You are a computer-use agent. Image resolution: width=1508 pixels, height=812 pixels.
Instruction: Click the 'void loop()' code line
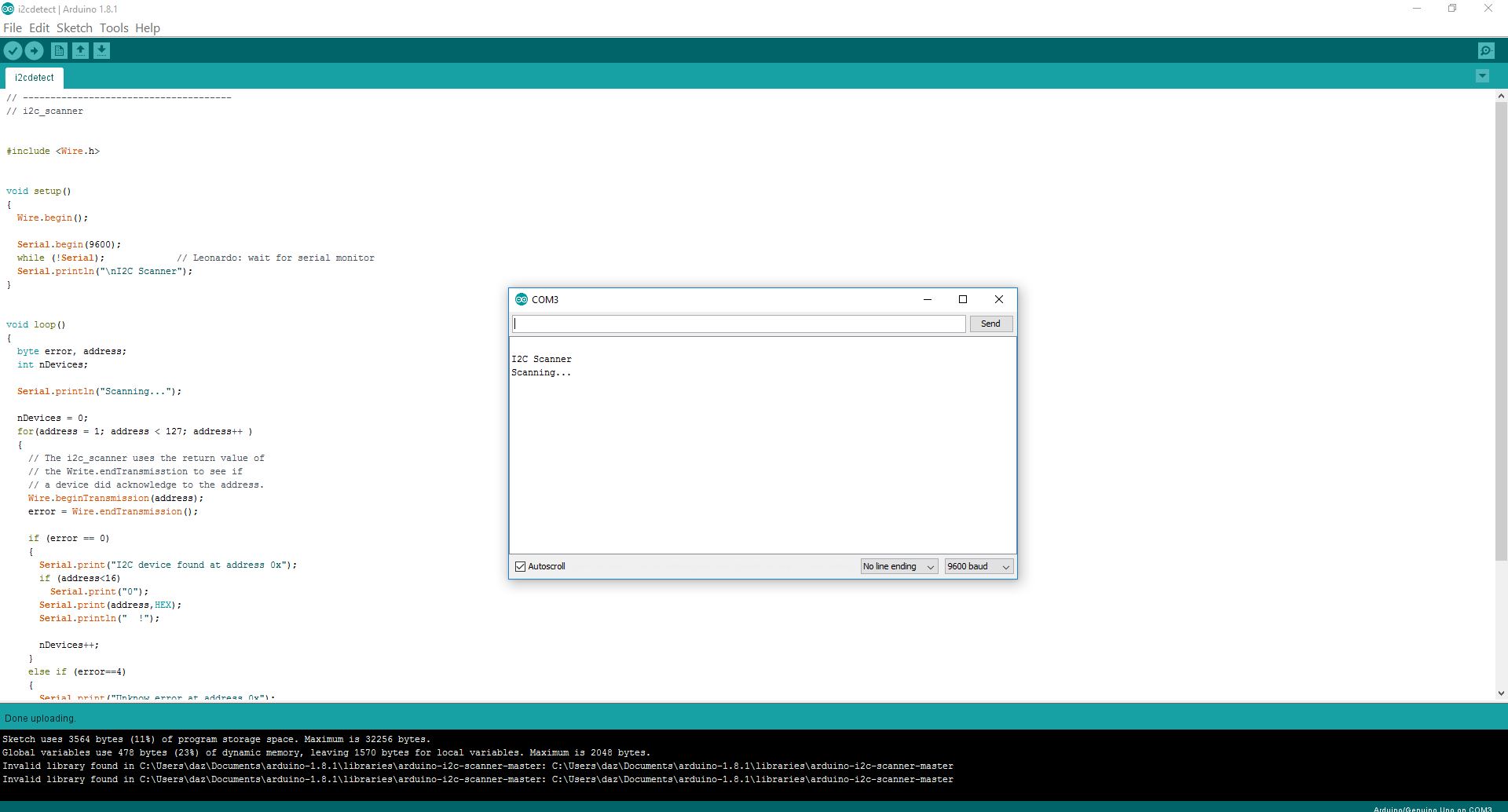(x=36, y=324)
